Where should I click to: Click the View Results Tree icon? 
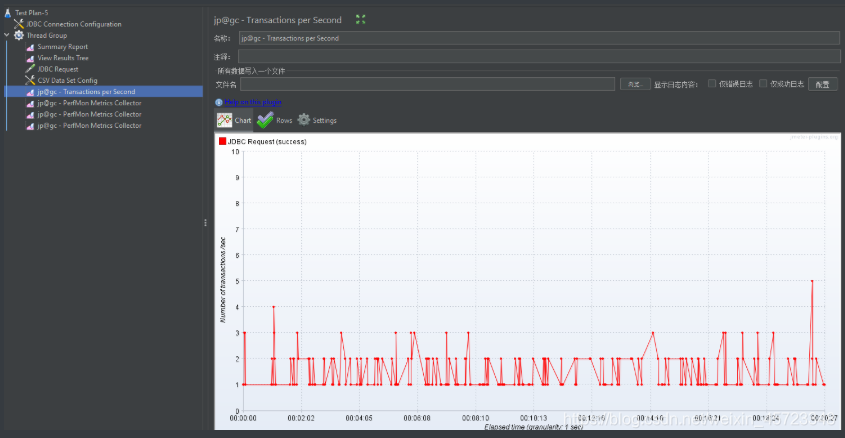click(30, 58)
